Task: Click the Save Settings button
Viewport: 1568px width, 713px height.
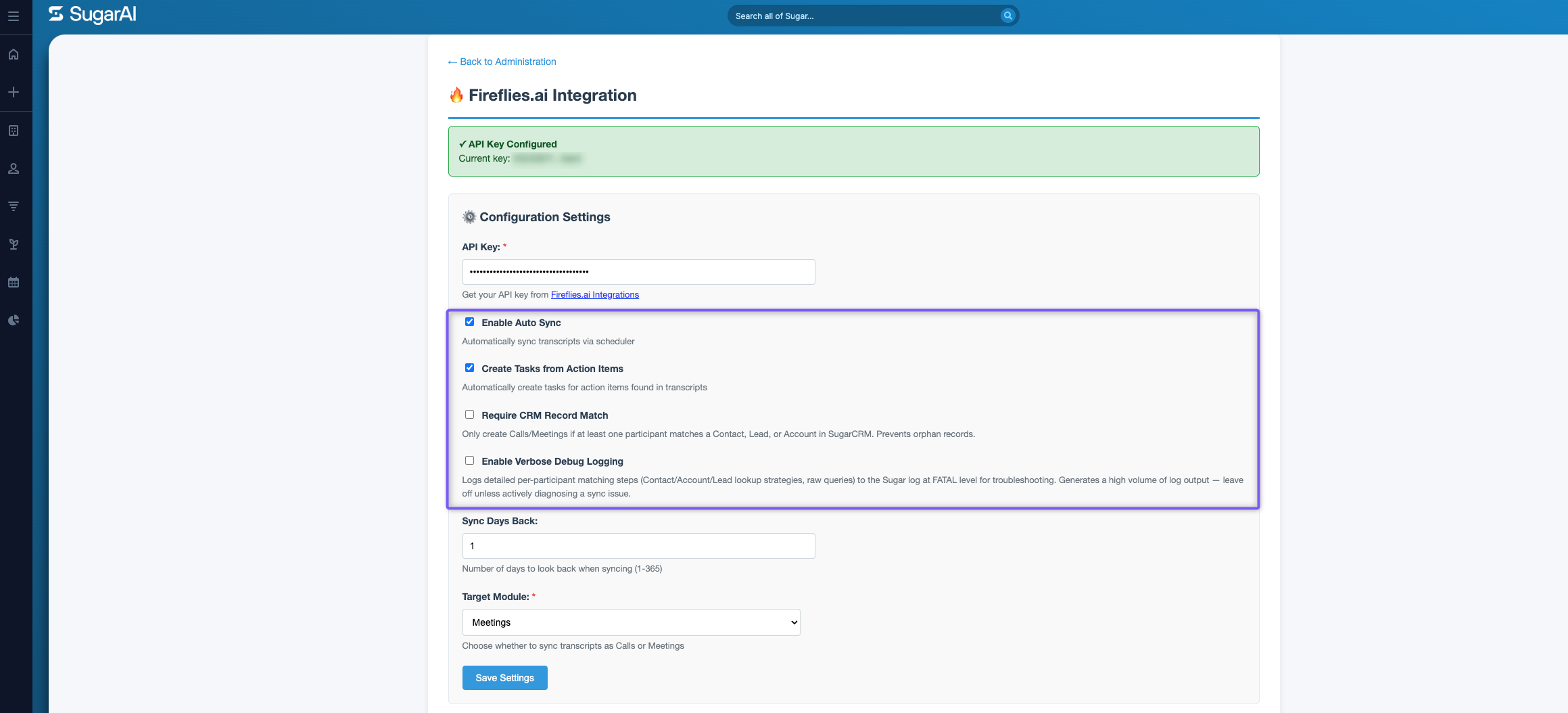Action: 504,678
